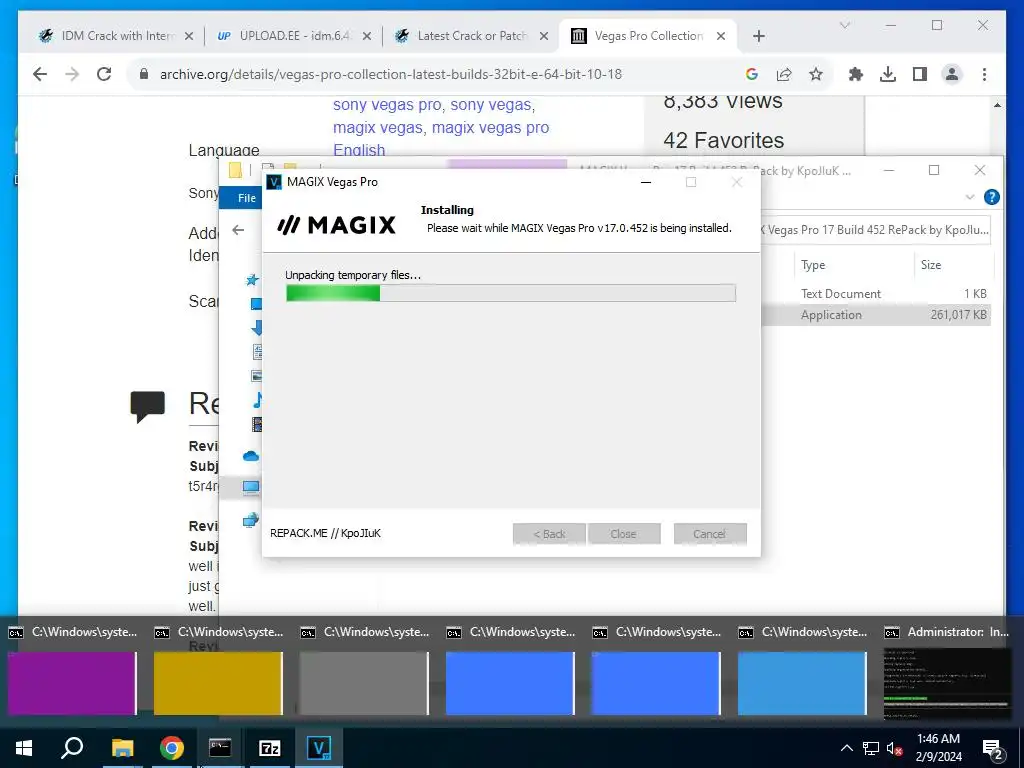1024x768 pixels.
Task: Go back in Chrome browser
Action: (x=40, y=74)
